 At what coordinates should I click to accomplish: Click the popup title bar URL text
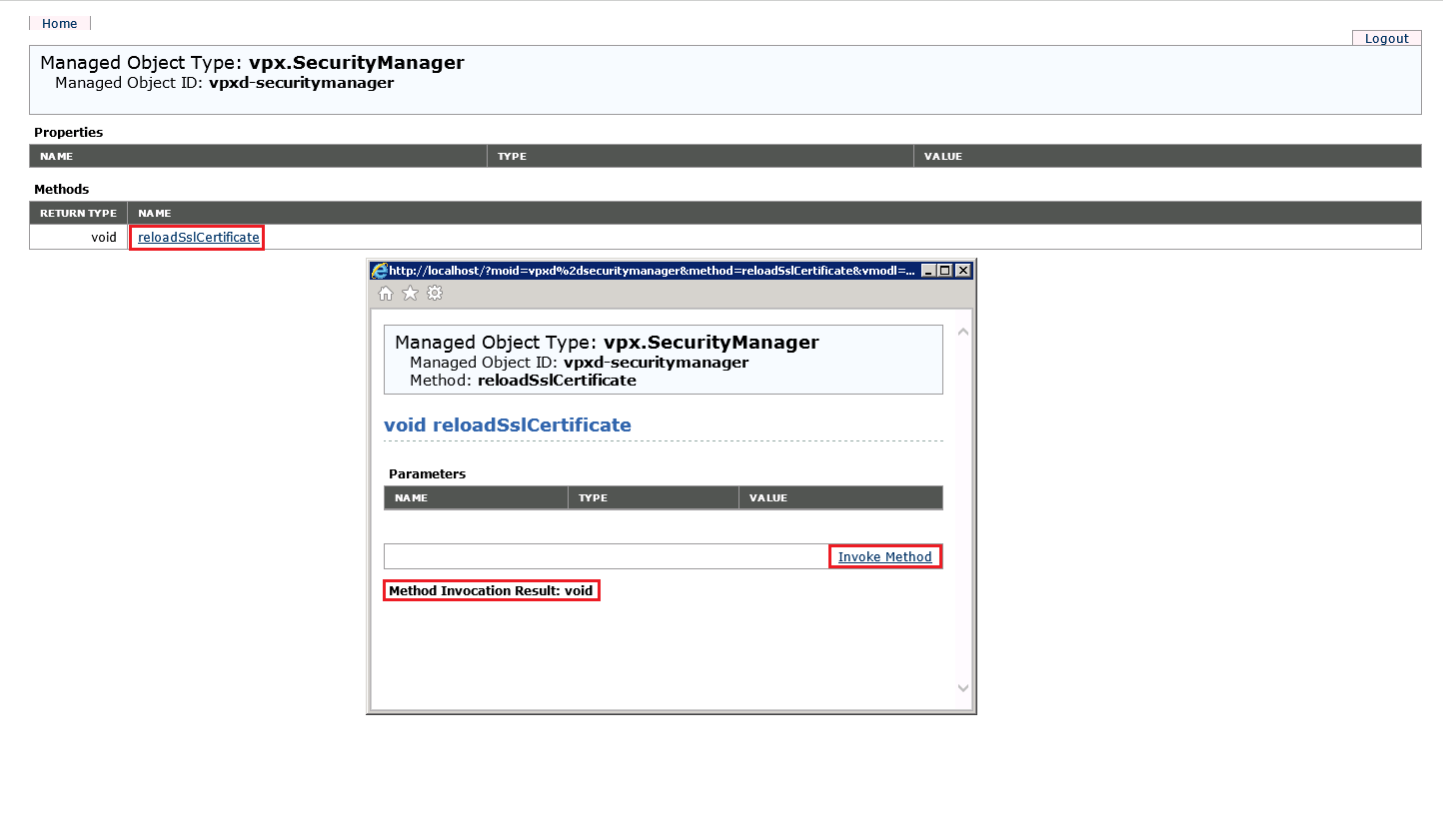(x=650, y=271)
